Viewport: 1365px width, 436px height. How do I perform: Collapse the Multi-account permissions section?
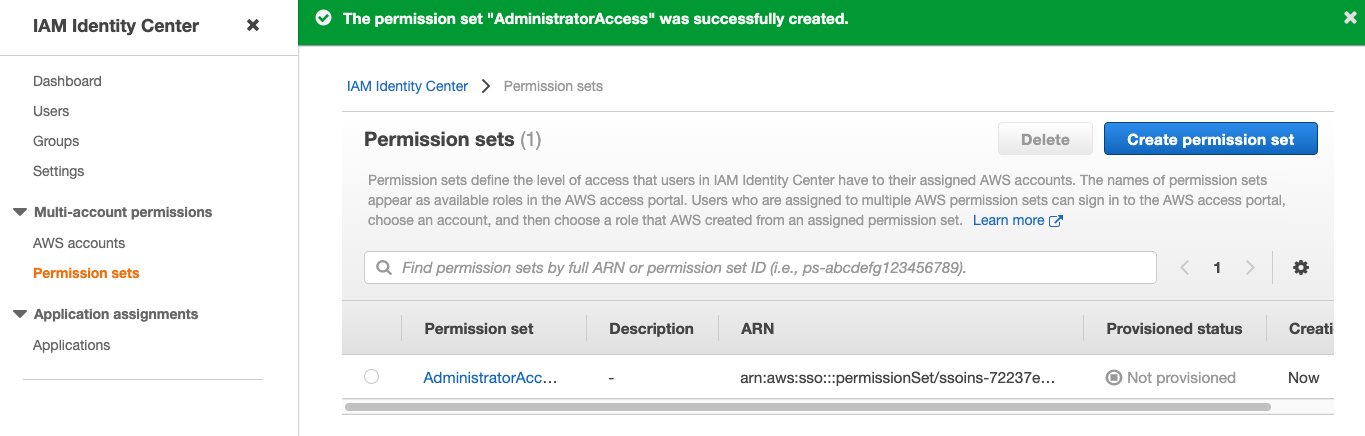coord(19,212)
